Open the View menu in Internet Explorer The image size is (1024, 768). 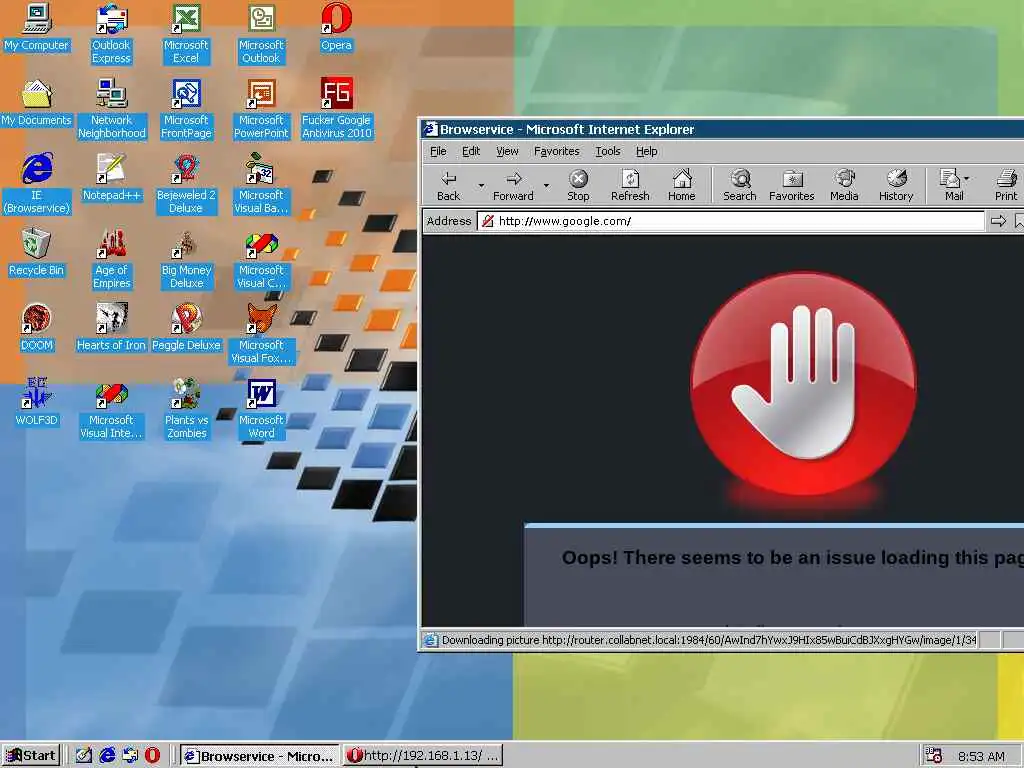click(507, 152)
